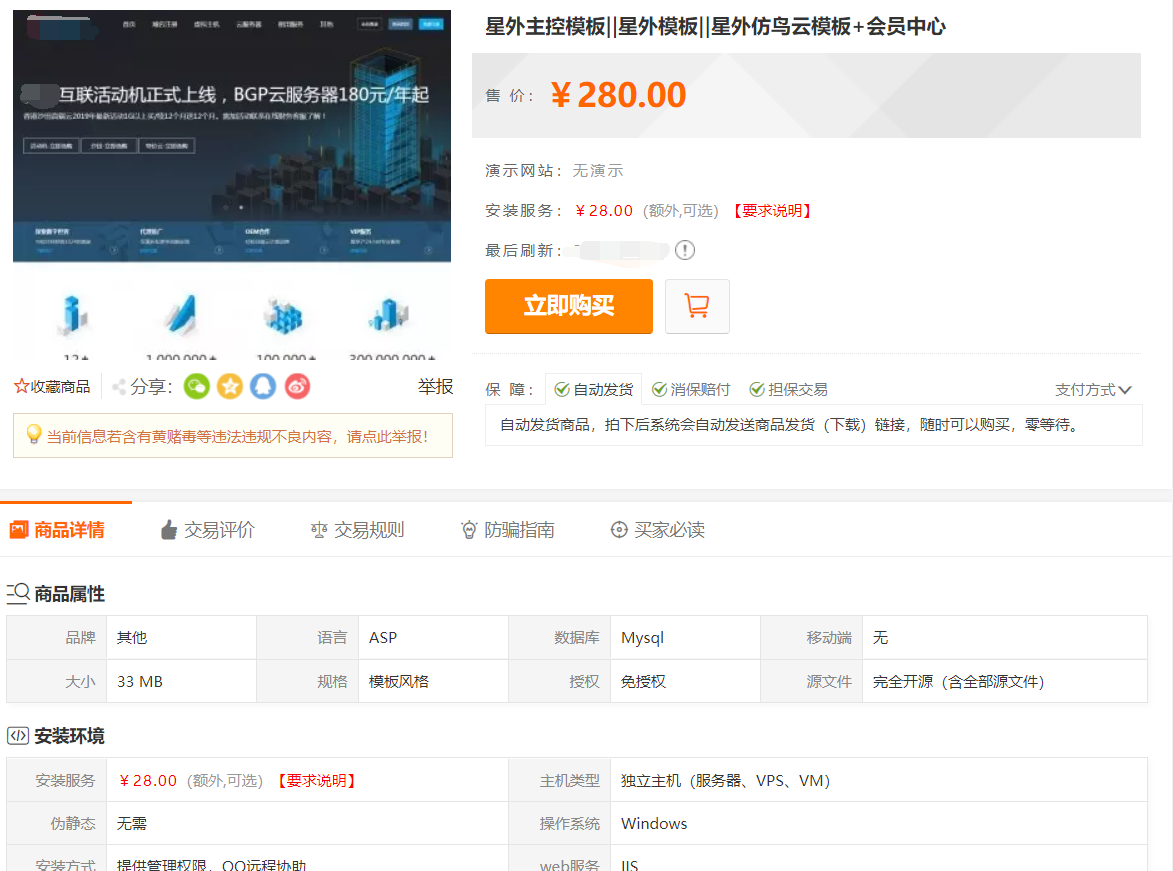Select the 自动发货 guarantee option
Viewport: 1173px width, 871px height.
594,390
